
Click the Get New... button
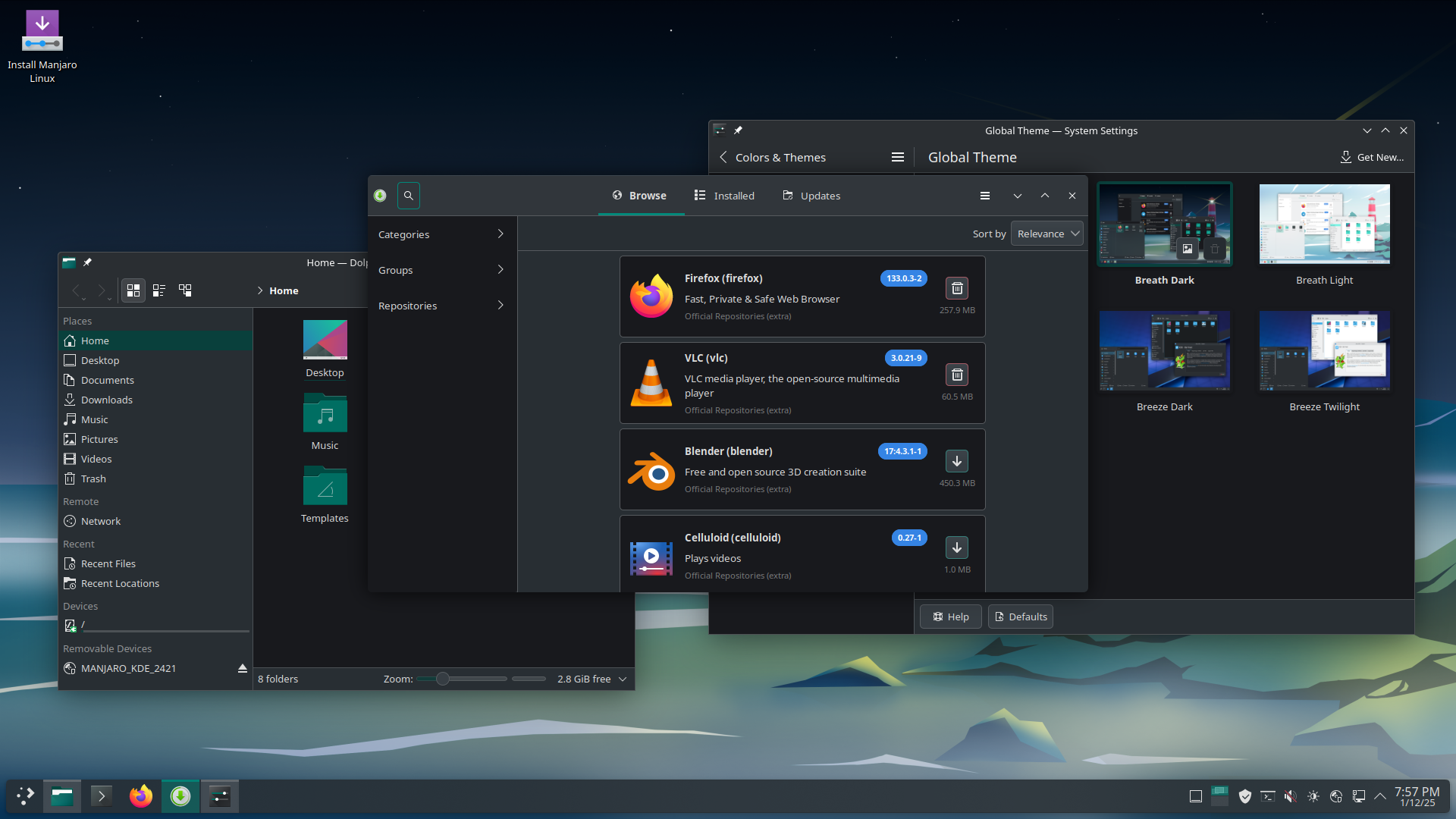click(1372, 157)
